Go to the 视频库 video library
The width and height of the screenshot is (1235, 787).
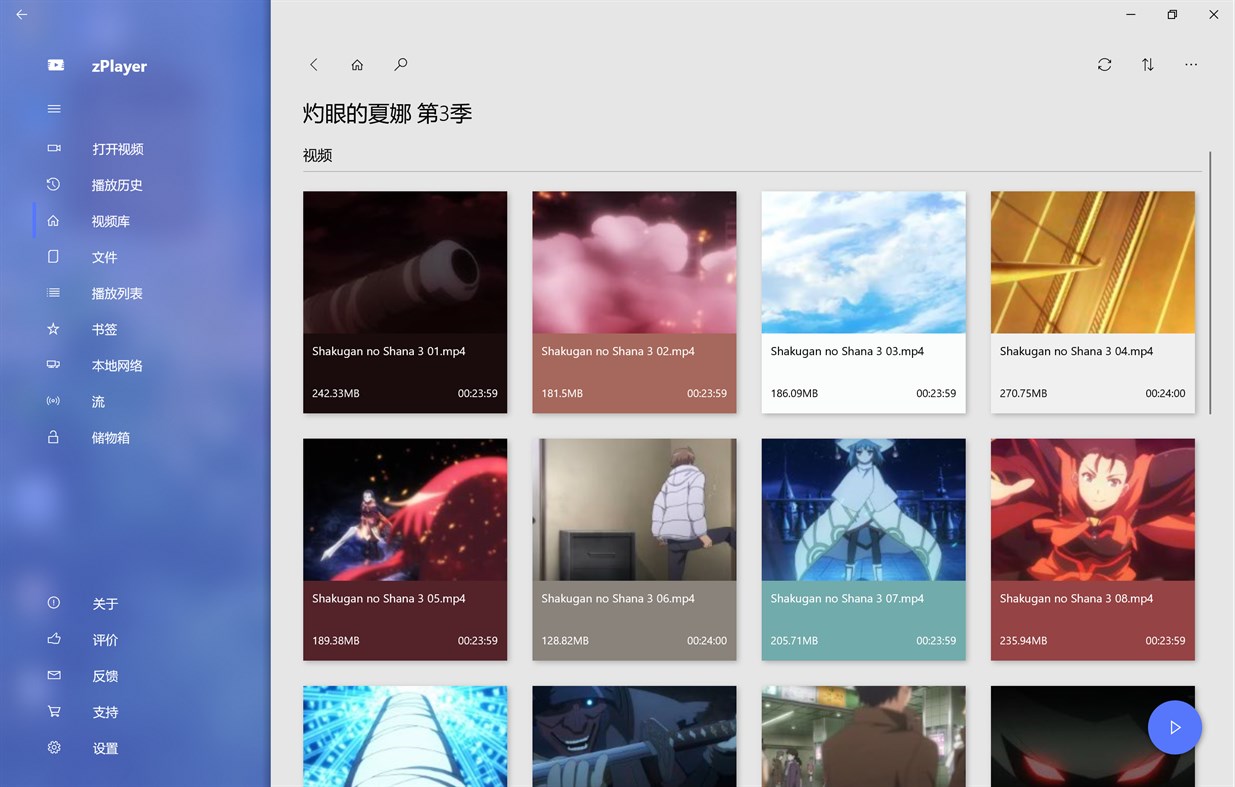click(x=110, y=220)
